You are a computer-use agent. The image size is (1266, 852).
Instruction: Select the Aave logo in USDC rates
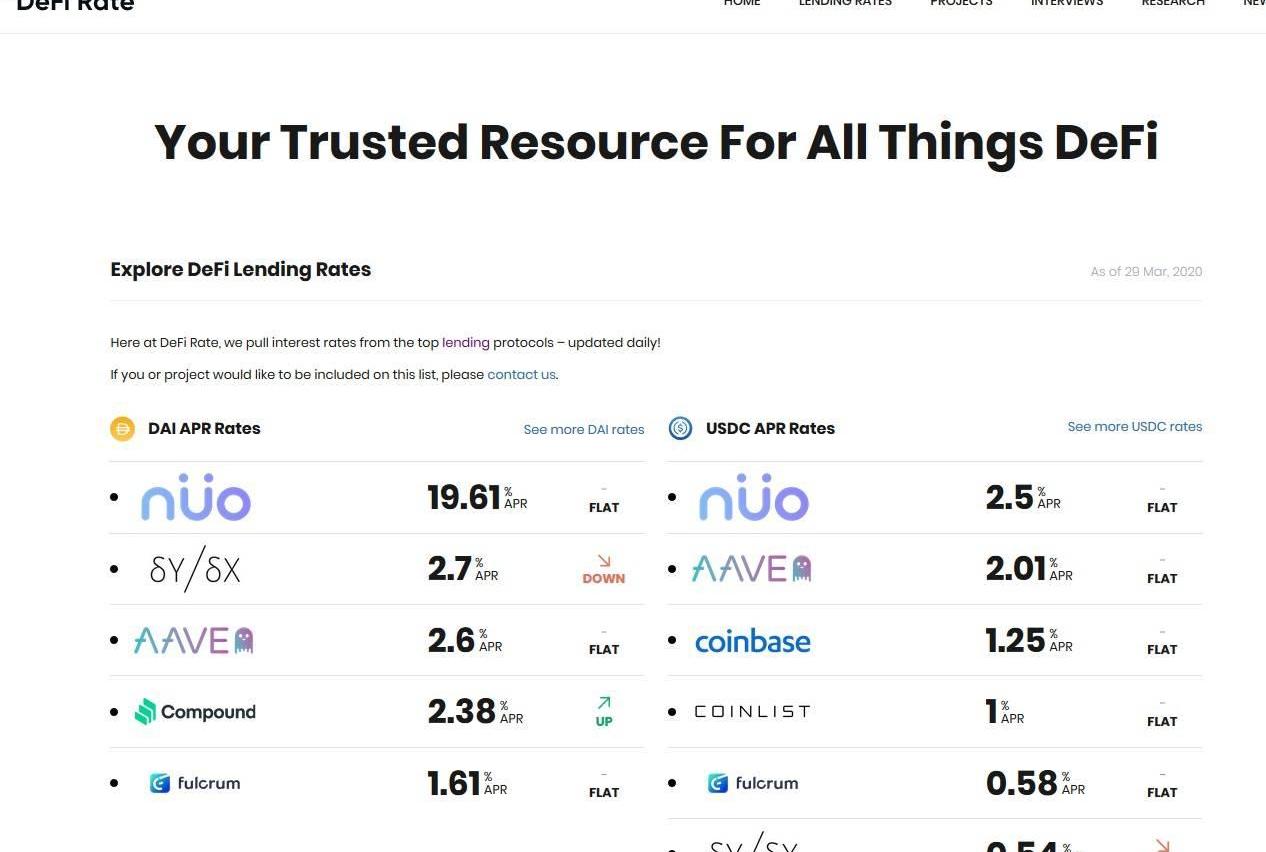(752, 569)
